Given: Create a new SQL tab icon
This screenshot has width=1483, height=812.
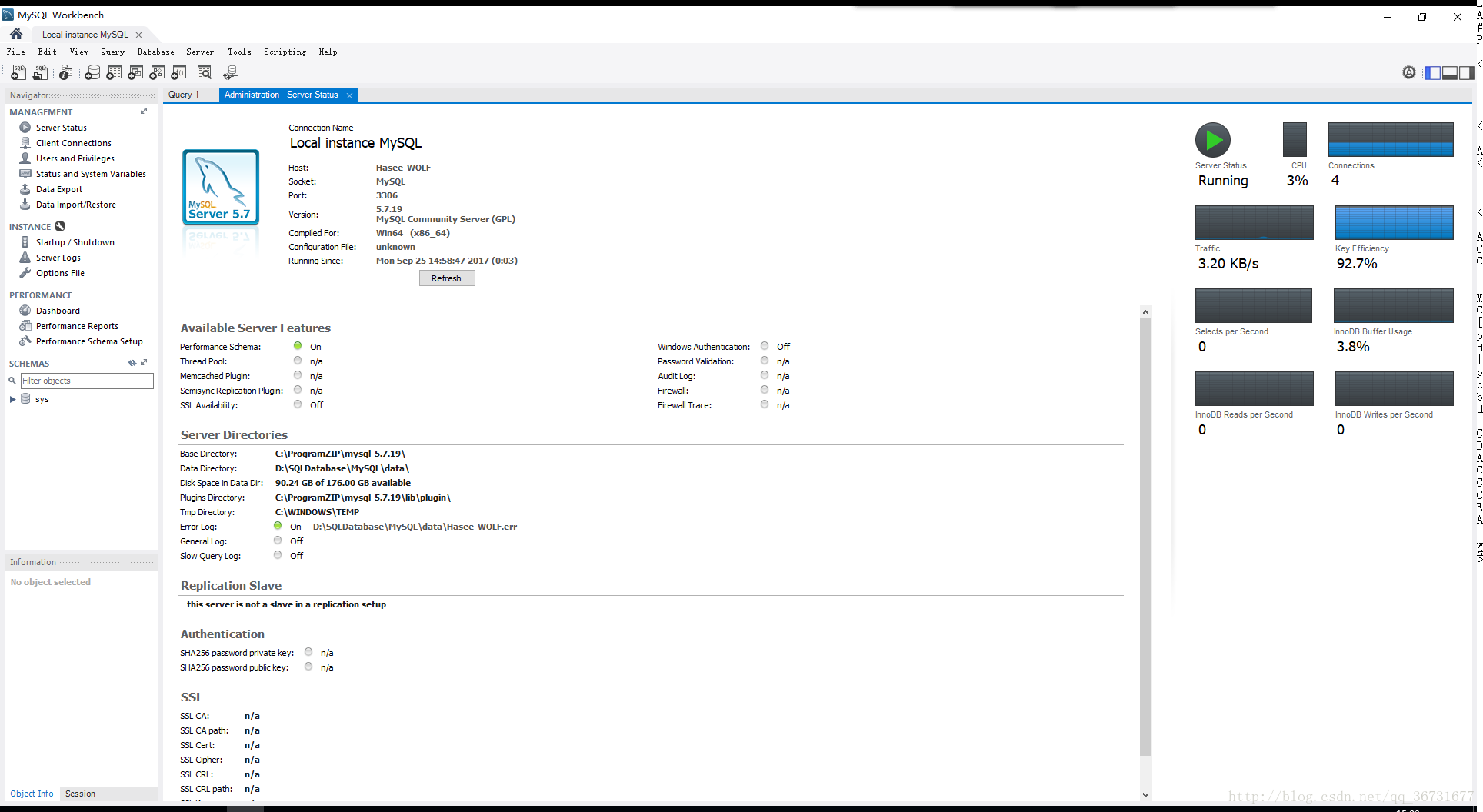Looking at the screenshot, I should (x=18, y=72).
